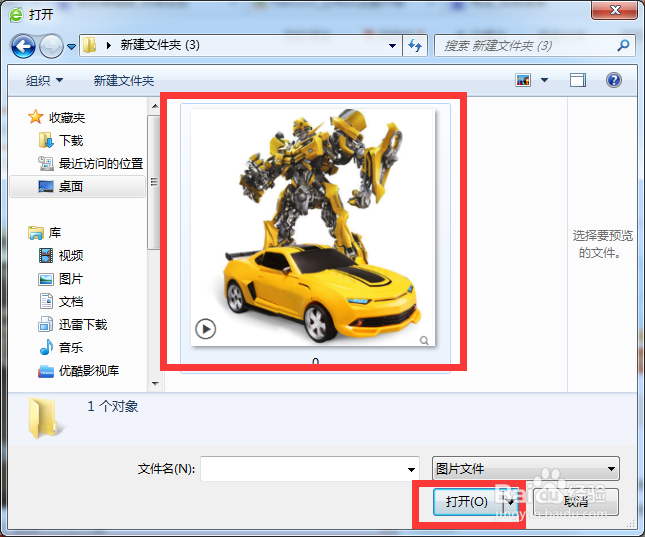Open 最近访问的位置 in sidebar
Viewport: 645px width, 537px height.
pyautogui.click(x=101, y=164)
